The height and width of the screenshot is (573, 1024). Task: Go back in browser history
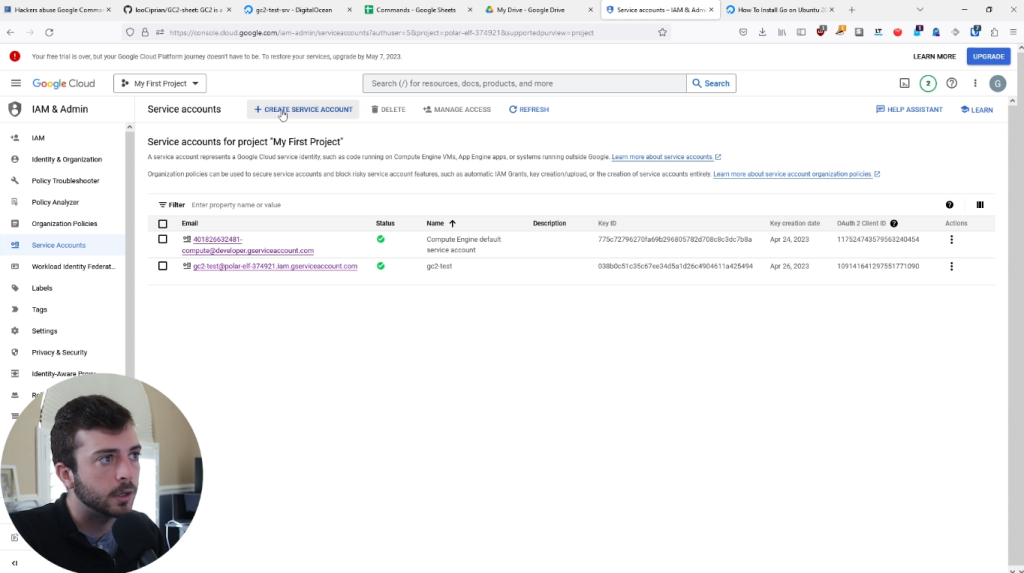point(10,32)
